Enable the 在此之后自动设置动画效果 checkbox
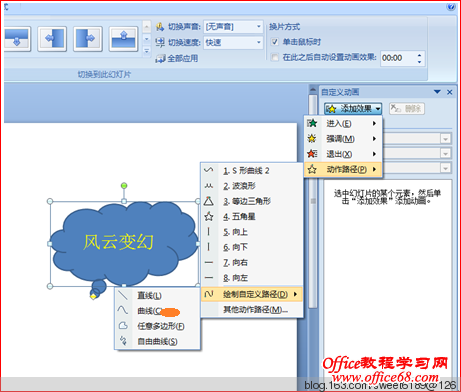This screenshot has height=392, width=461. click(x=275, y=58)
